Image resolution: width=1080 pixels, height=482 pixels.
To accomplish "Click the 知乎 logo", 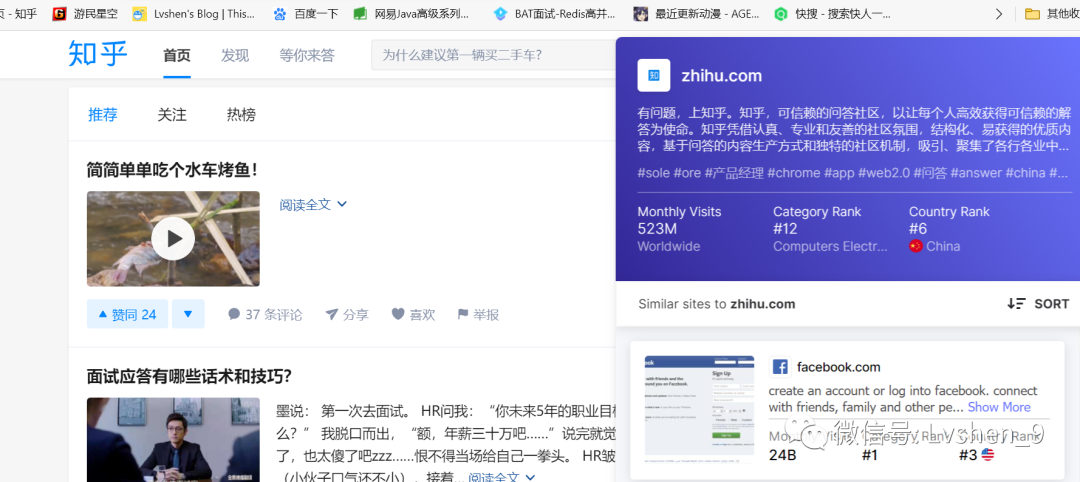I will (98, 54).
